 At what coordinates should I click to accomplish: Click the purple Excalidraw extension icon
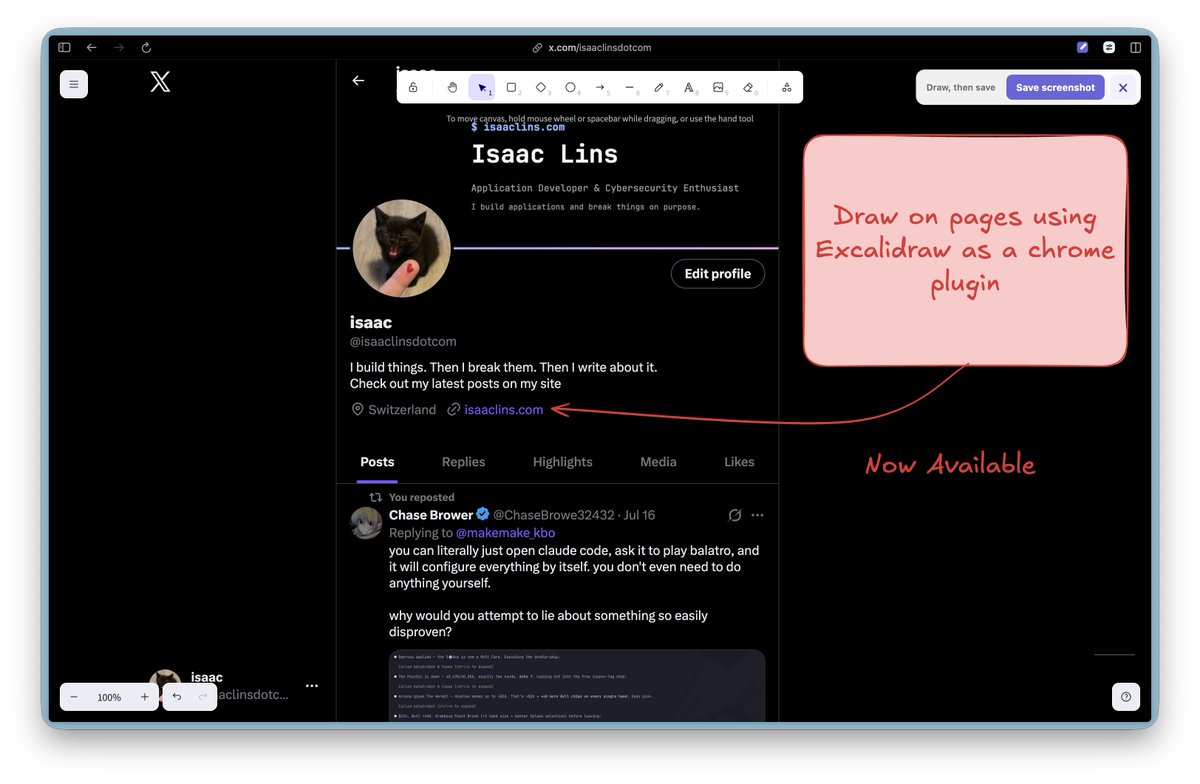click(x=1083, y=47)
